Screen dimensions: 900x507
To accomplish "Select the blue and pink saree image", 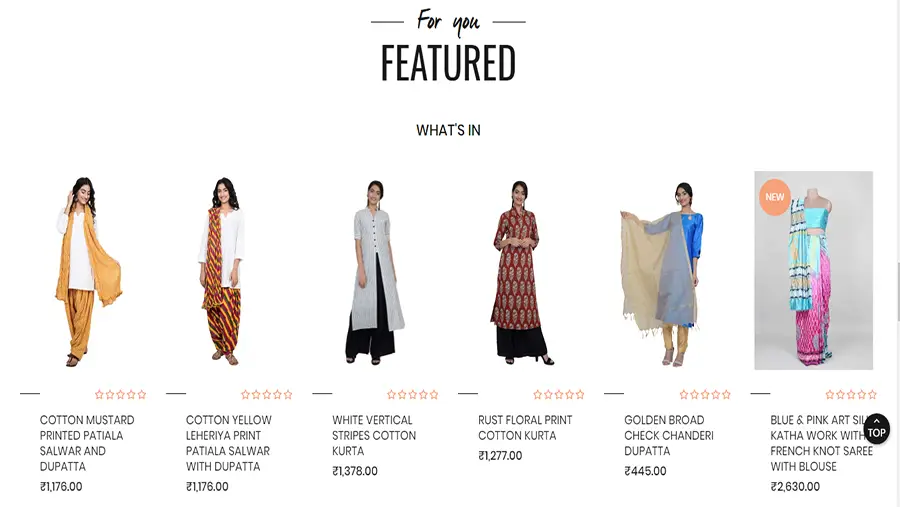I will 814,270.
